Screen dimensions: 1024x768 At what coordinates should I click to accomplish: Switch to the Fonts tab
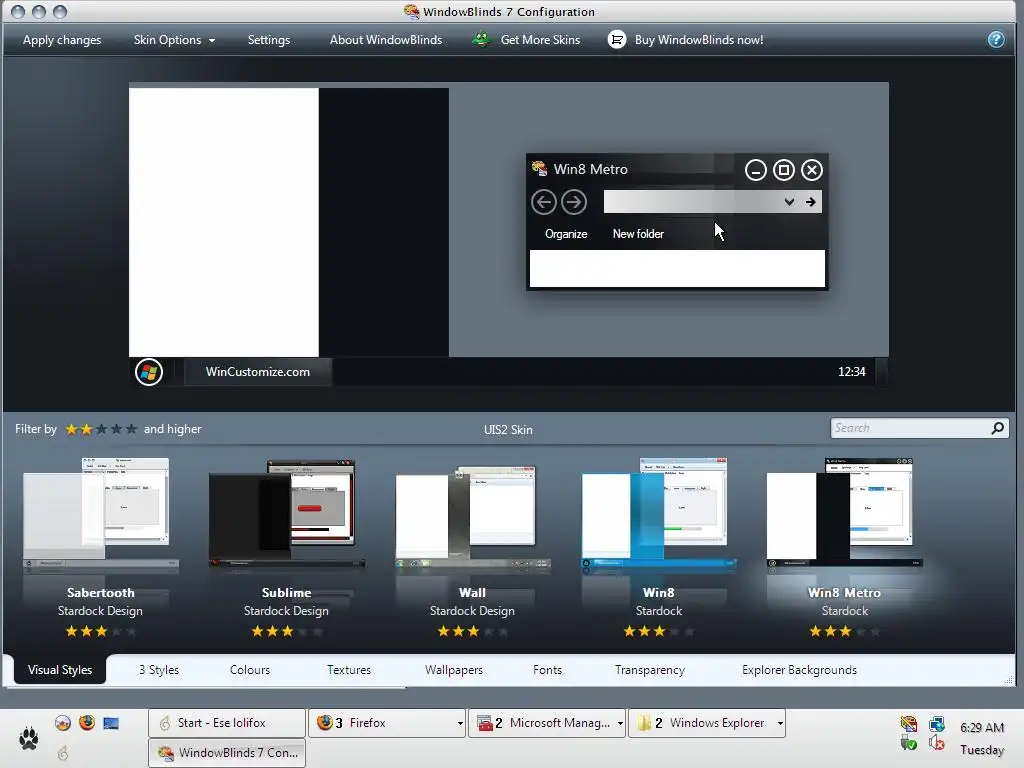[x=547, y=669]
